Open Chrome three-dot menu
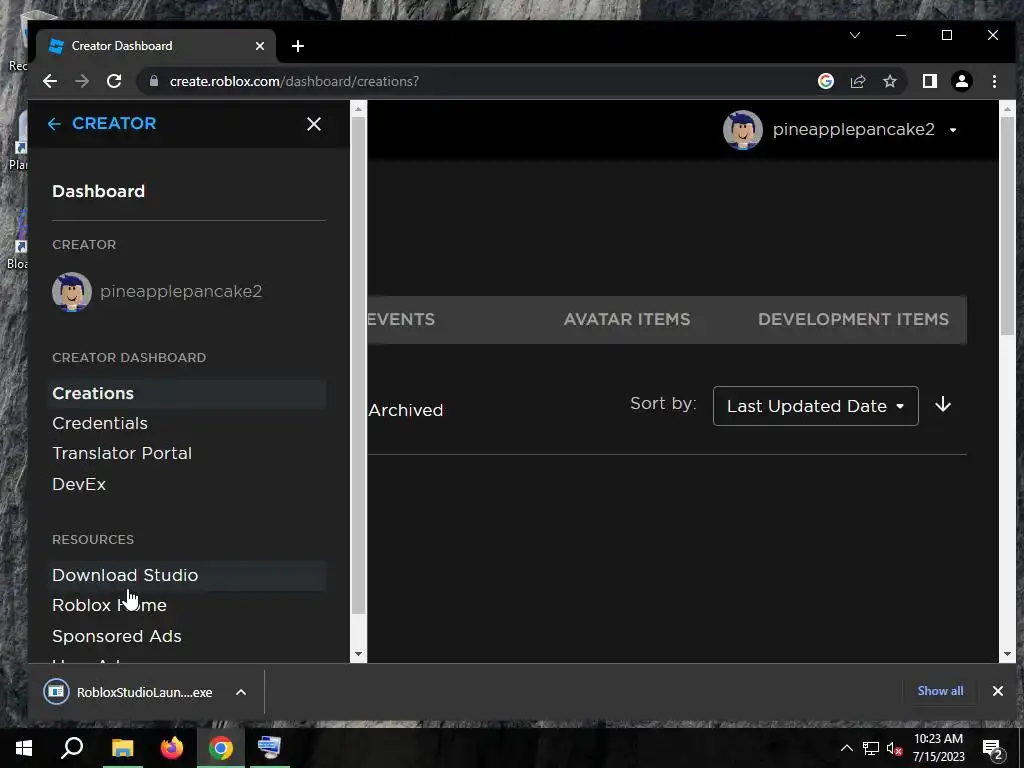The height and width of the screenshot is (768, 1024). click(x=994, y=81)
